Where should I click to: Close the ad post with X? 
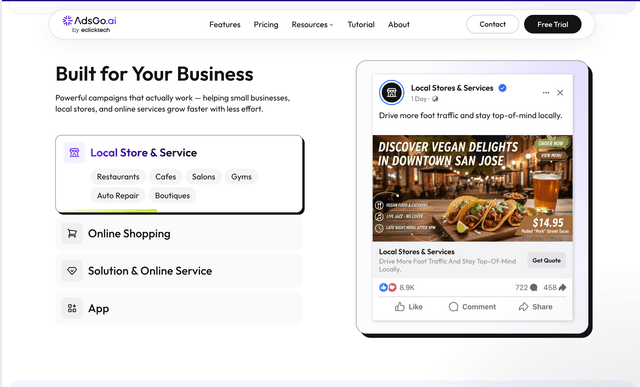click(x=560, y=93)
